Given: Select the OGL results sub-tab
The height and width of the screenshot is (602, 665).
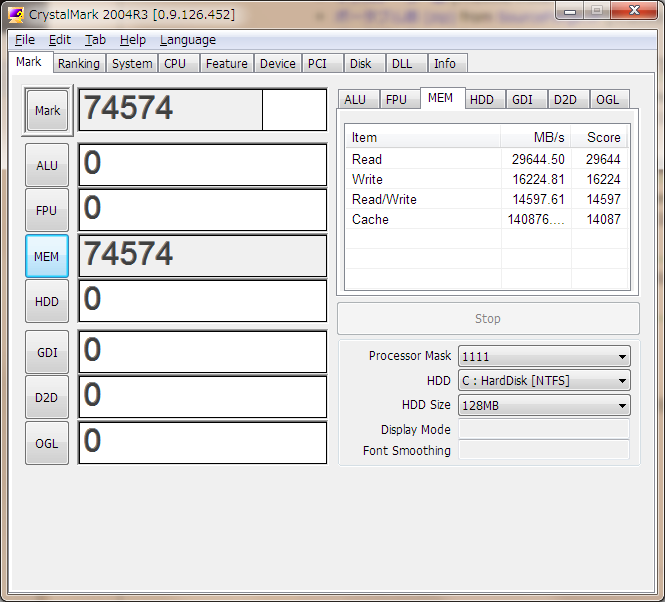Looking at the screenshot, I should (607, 99).
